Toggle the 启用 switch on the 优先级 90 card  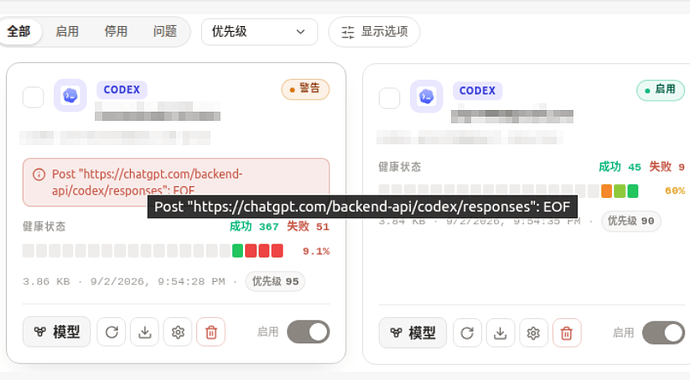pos(664,333)
